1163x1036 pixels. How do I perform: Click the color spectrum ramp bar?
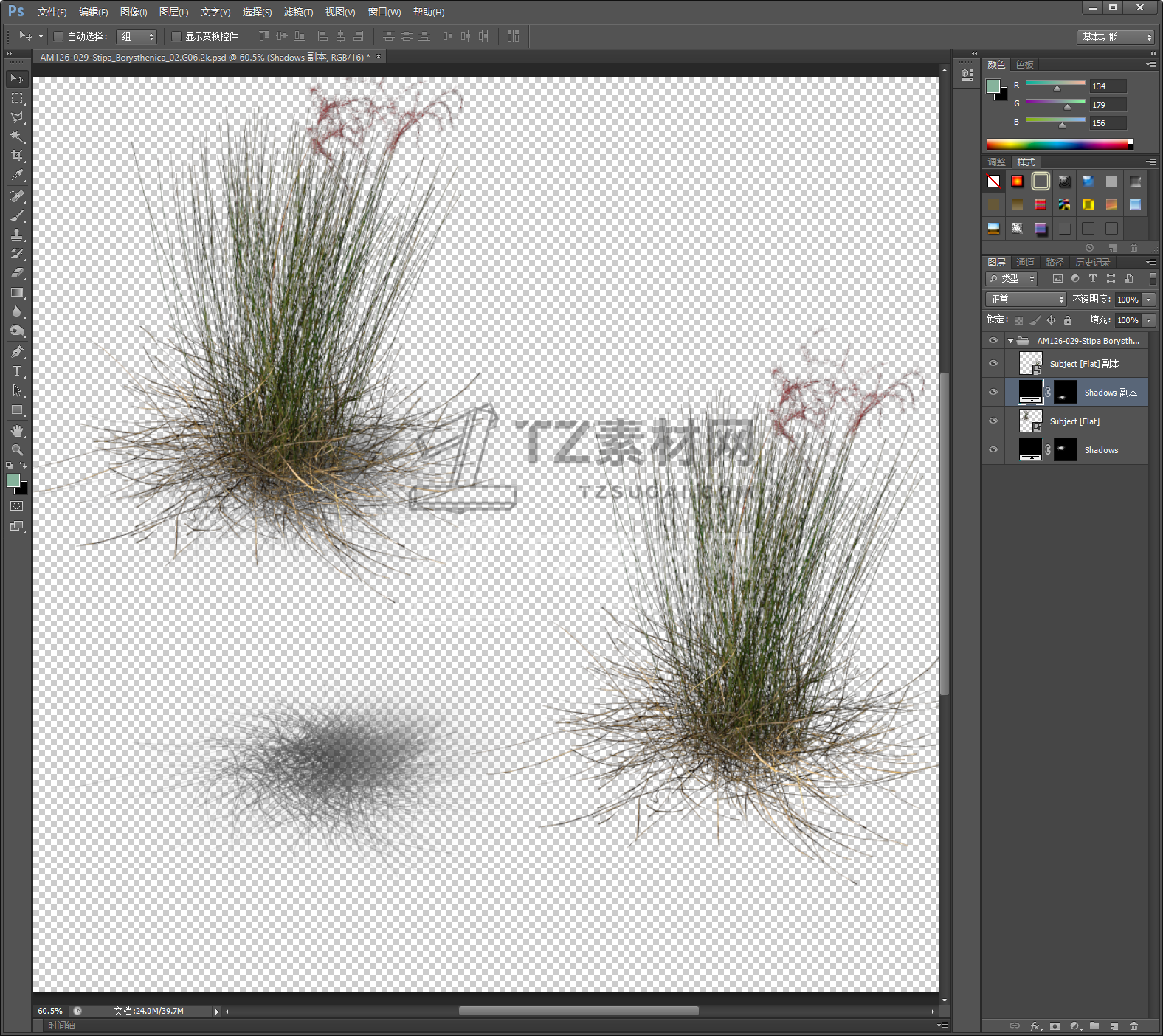tap(1057, 145)
